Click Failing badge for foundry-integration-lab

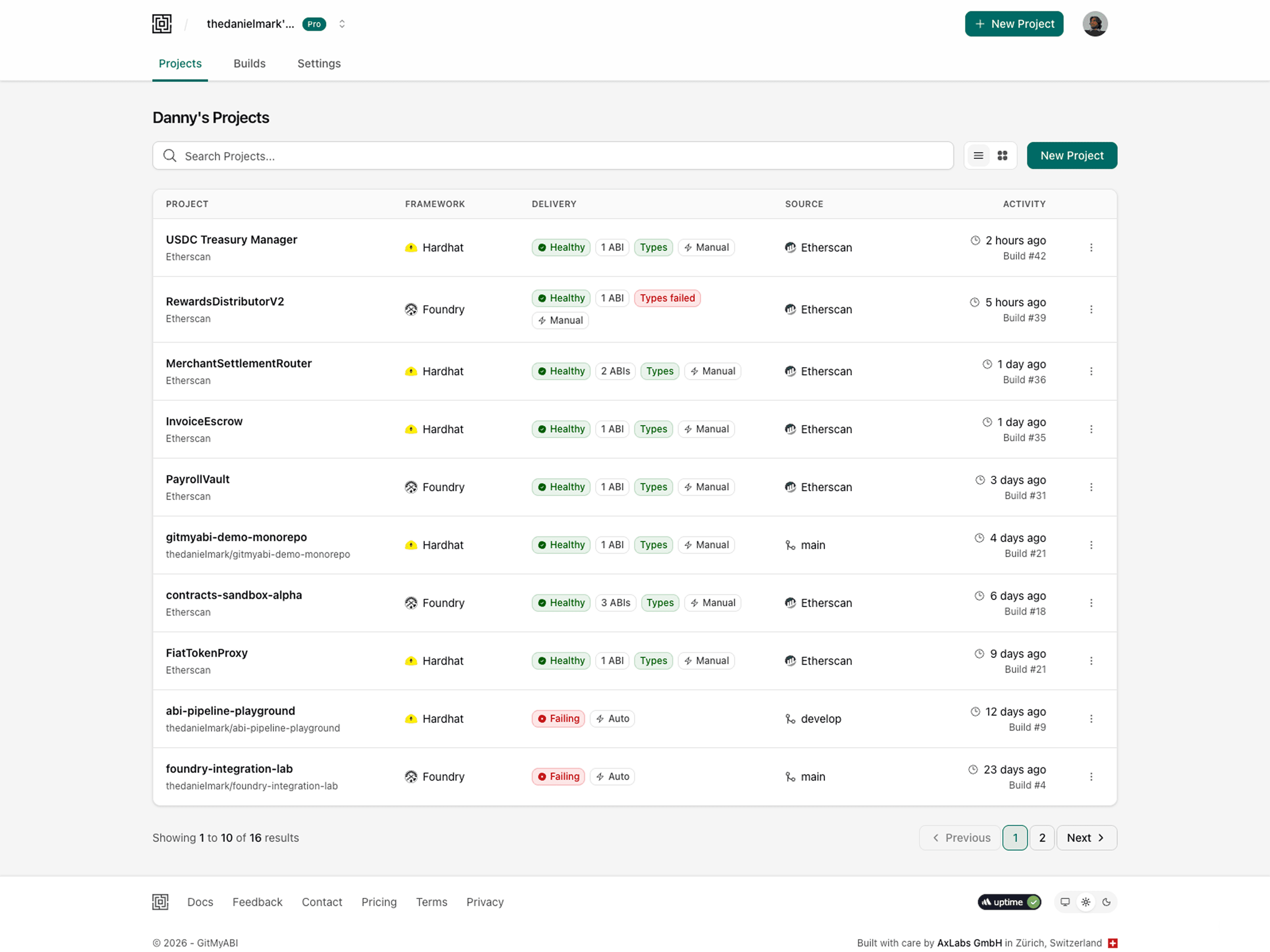pos(558,777)
